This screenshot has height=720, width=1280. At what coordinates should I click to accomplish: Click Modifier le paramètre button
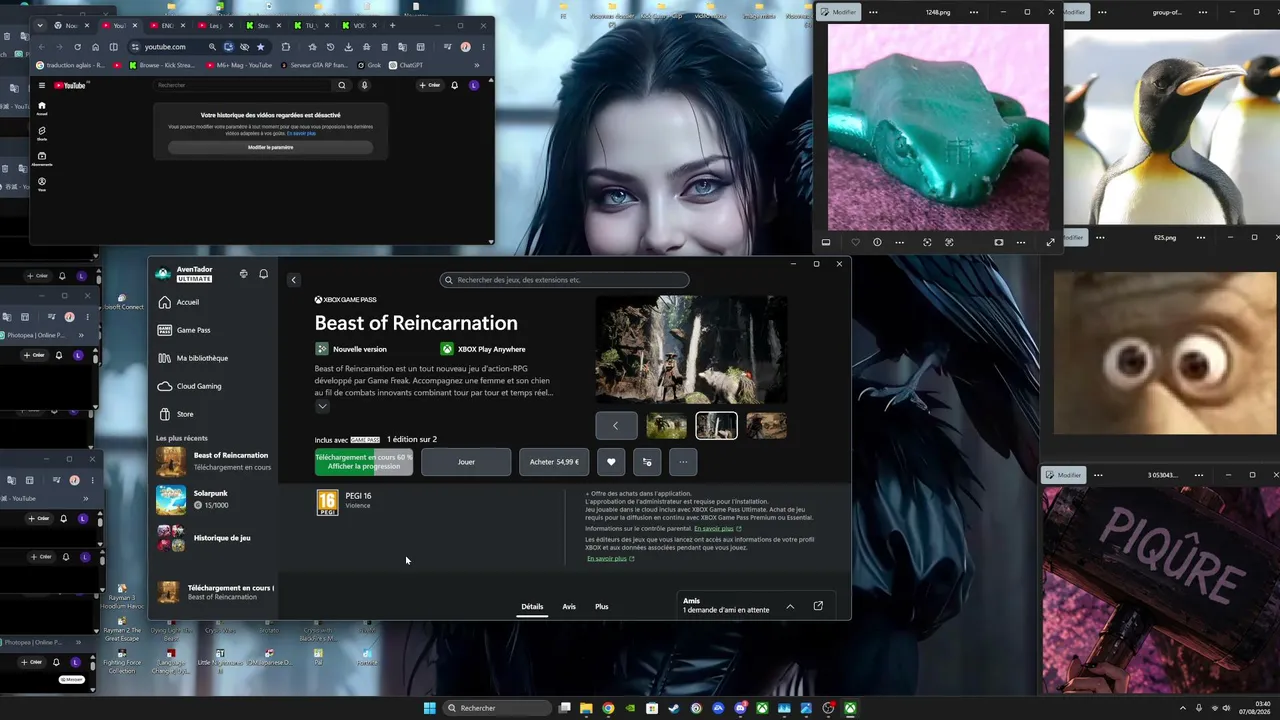(271, 147)
